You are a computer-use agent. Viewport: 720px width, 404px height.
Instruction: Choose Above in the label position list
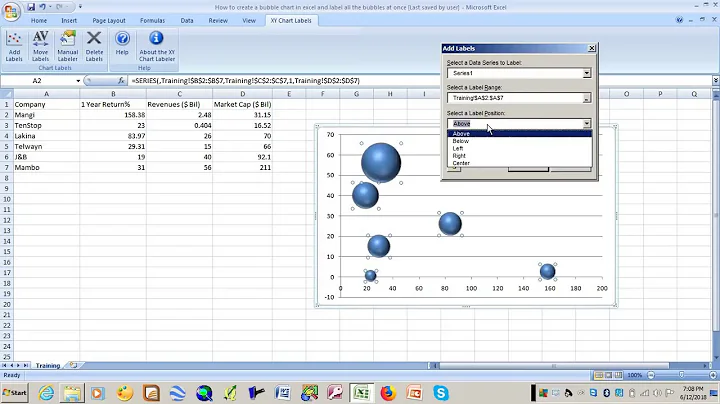(x=520, y=134)
